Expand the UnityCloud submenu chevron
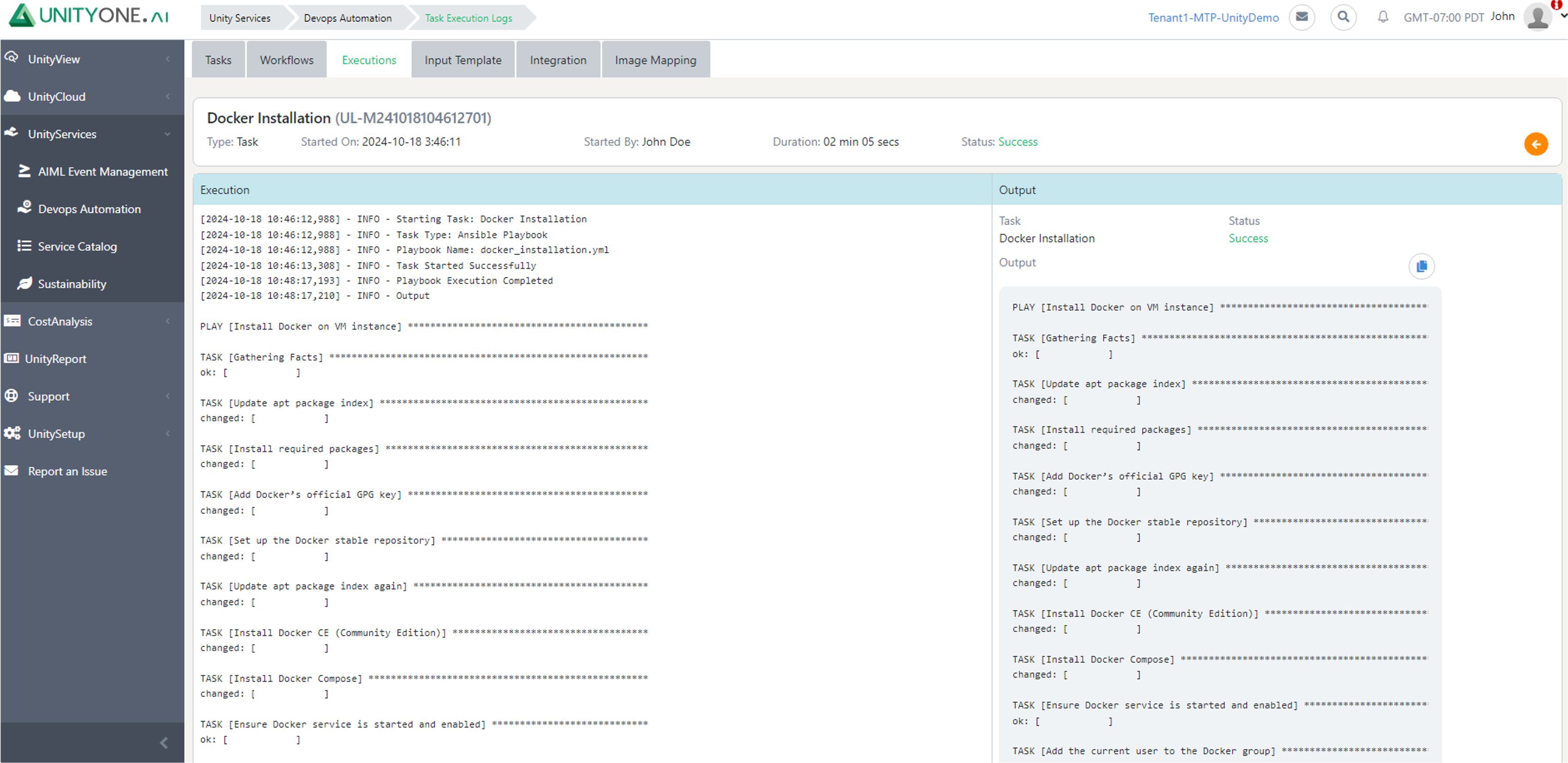This screenshot has width=1568, height=763. point(168,96)
